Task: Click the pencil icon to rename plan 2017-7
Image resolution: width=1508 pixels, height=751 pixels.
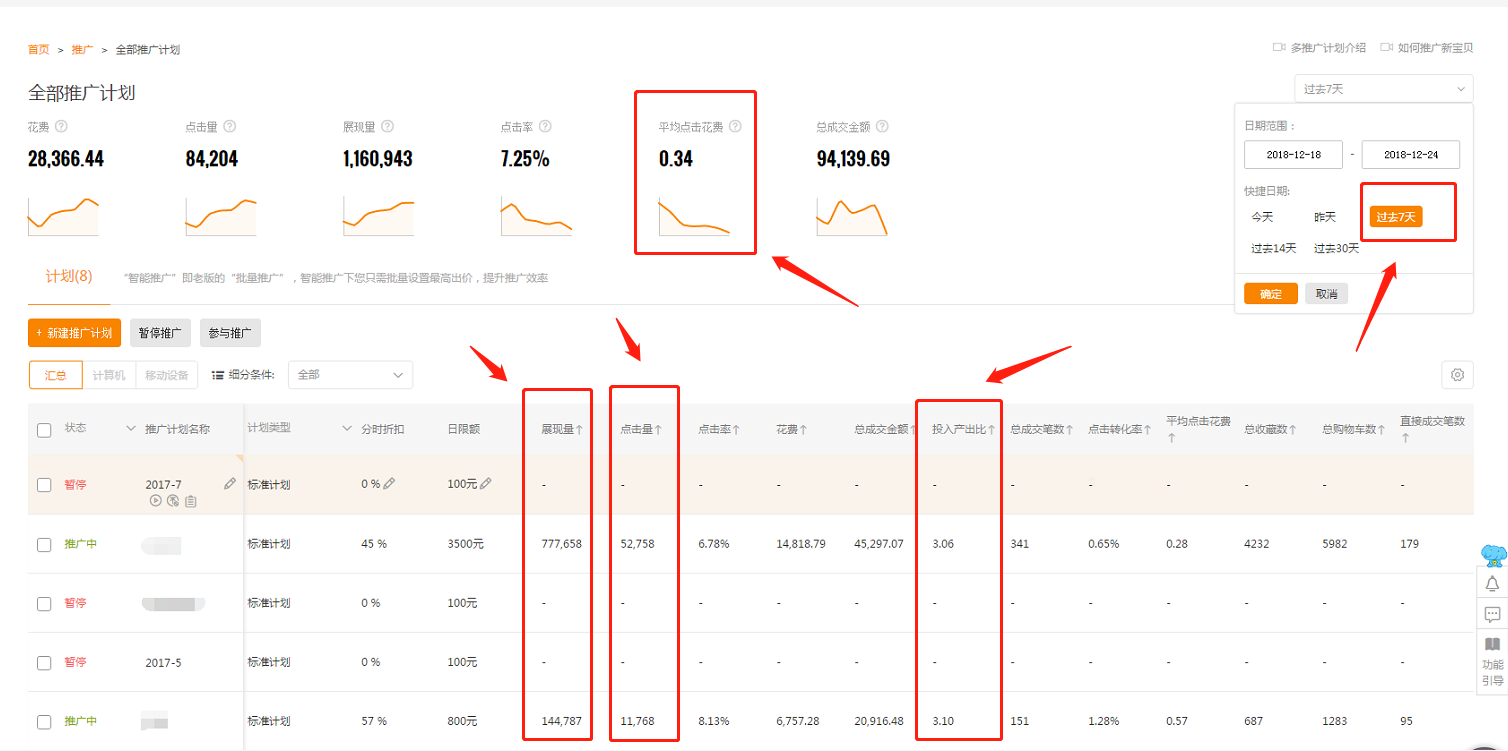Action: point(230,483)
